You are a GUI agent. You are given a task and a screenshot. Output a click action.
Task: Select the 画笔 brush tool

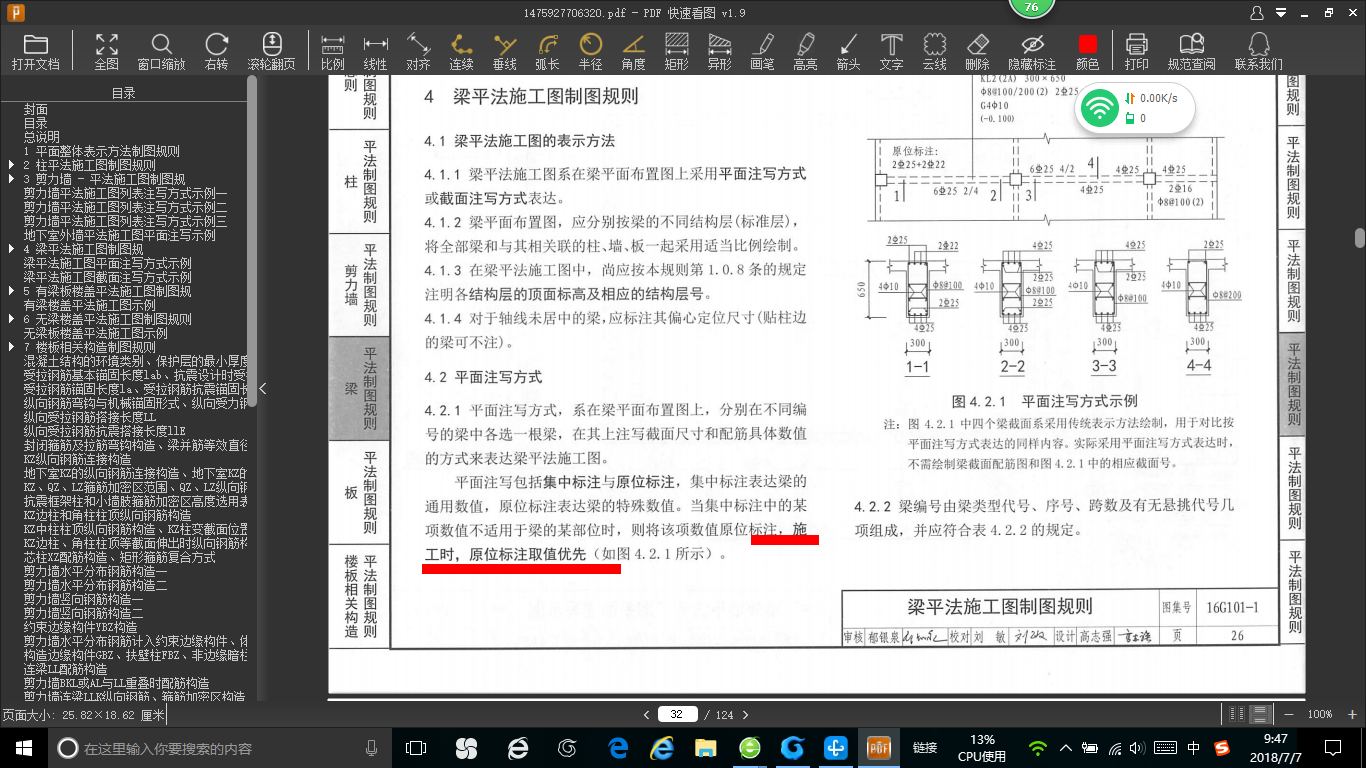pos(762,52)
